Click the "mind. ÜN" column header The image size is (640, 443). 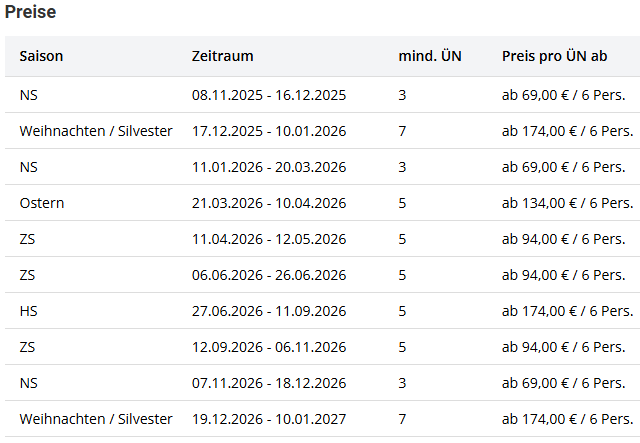[x=429, y=56]
